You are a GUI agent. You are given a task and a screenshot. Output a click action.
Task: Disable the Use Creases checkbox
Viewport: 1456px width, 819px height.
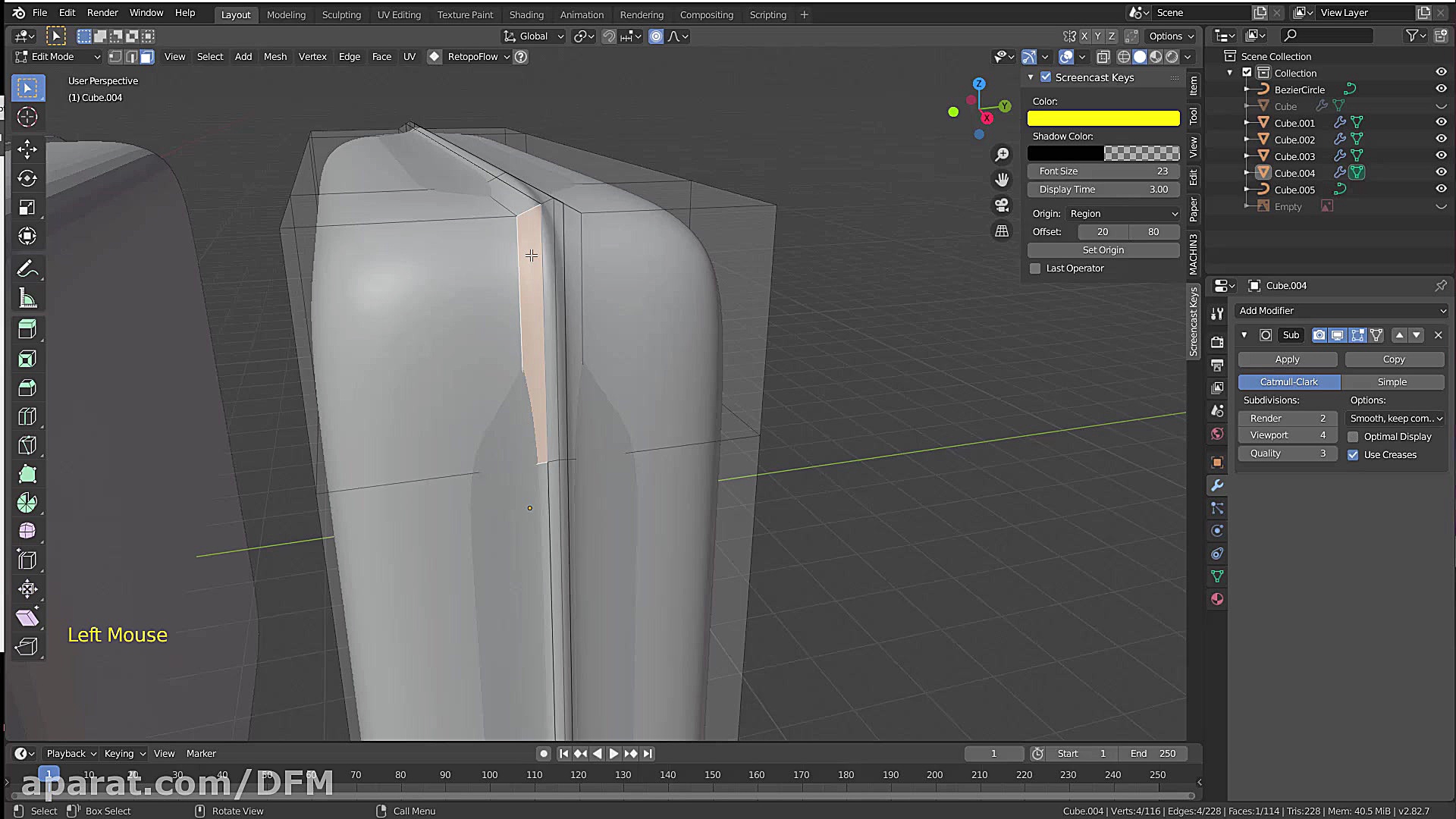click(x=1353, y=455)
